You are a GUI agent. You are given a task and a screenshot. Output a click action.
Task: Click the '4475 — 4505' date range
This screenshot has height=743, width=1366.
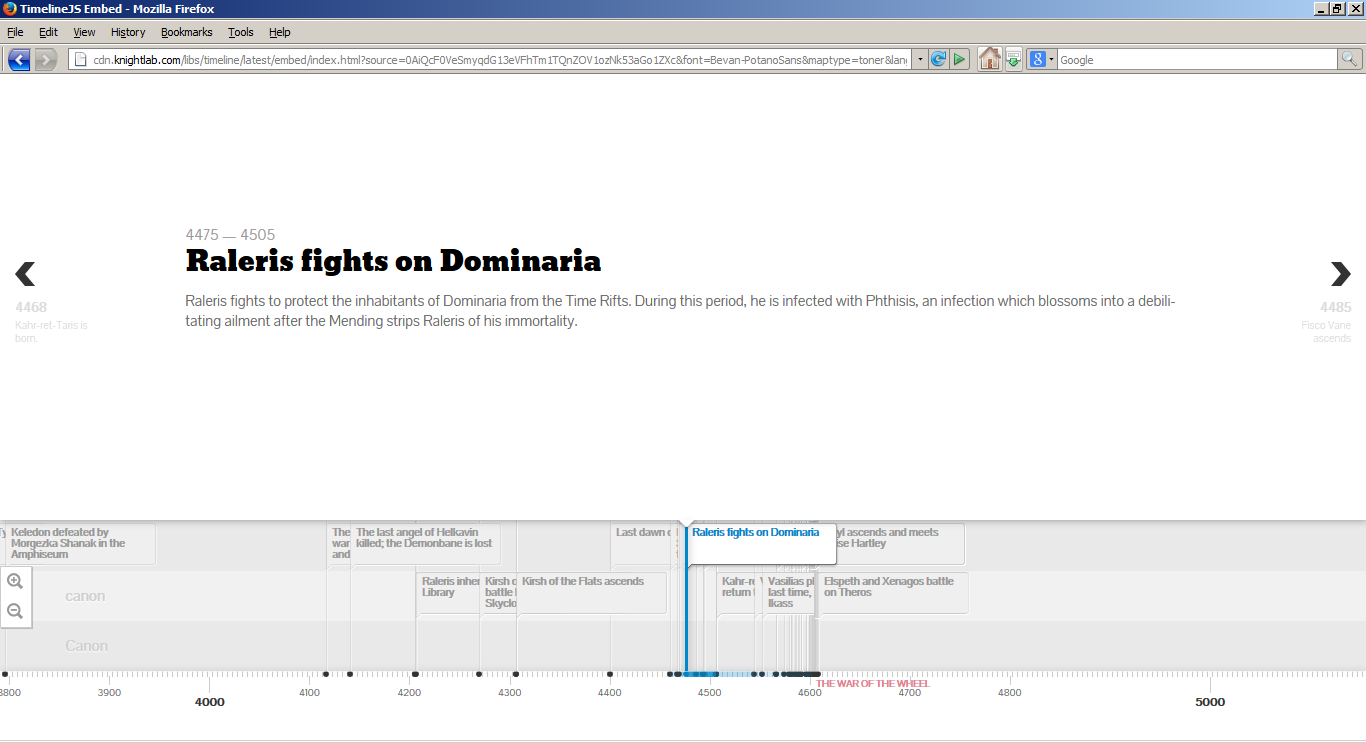[x=230, y=235]
